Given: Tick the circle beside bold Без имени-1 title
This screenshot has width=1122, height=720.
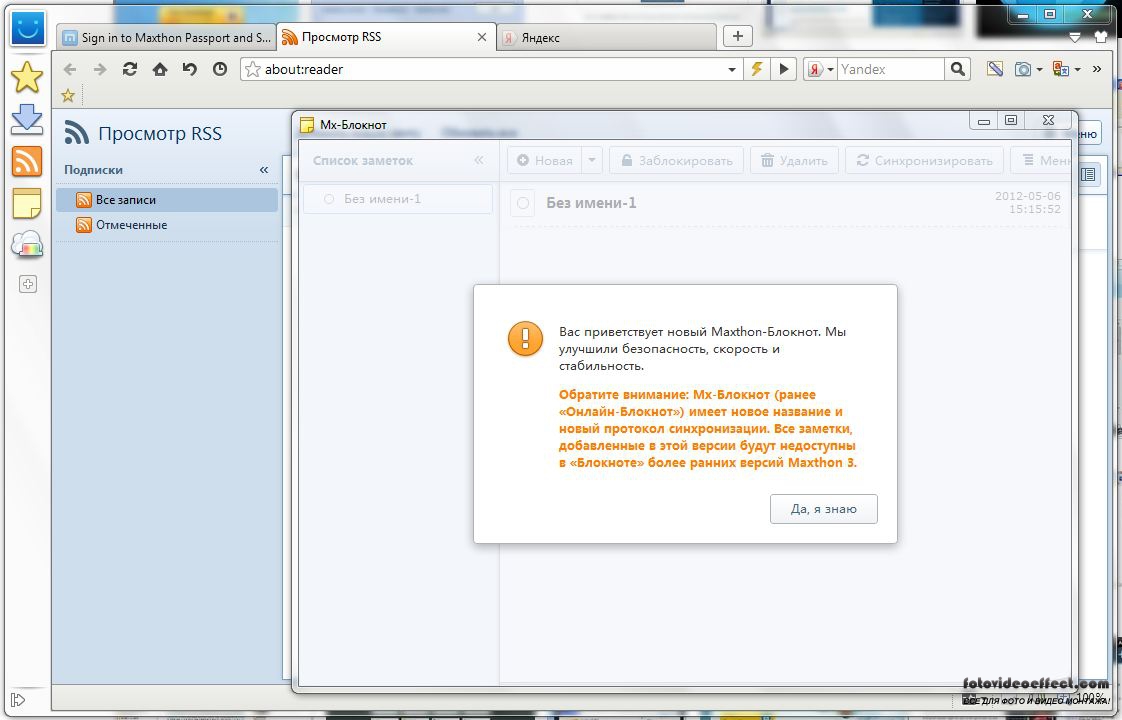Looking at the screenshot, I should [523, 203].
